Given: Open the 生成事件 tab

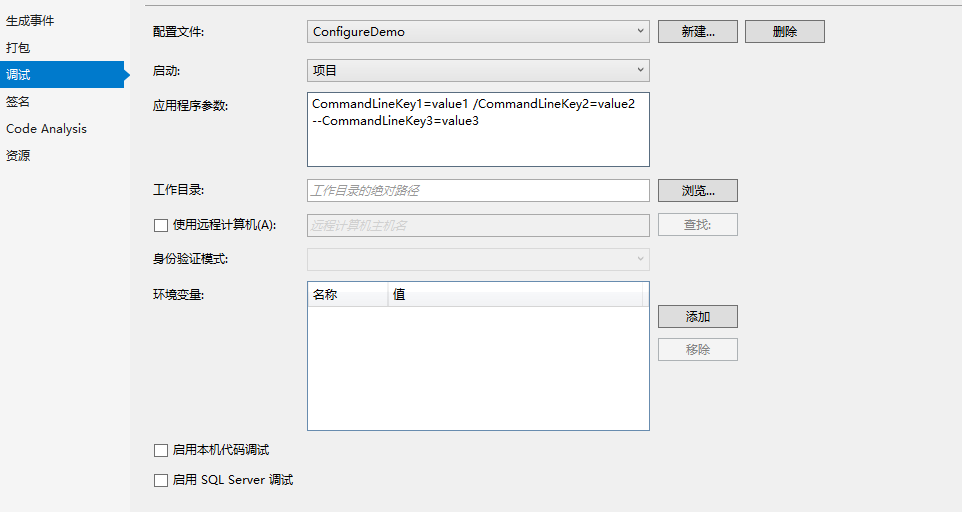Looking at the screenshot, I should pos(30,21).
